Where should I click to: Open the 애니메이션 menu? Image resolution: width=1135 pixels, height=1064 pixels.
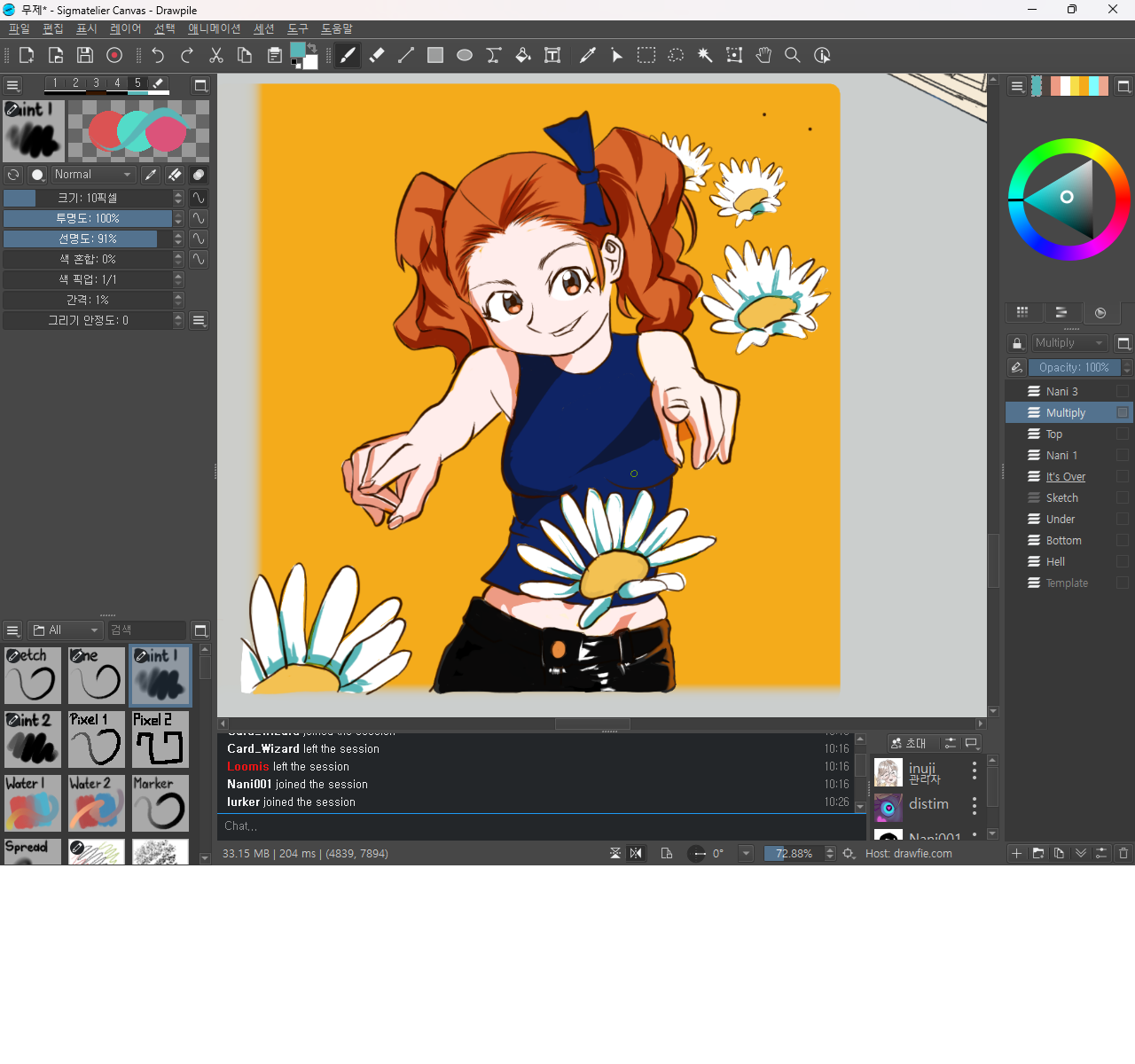(x=214, y=29)
